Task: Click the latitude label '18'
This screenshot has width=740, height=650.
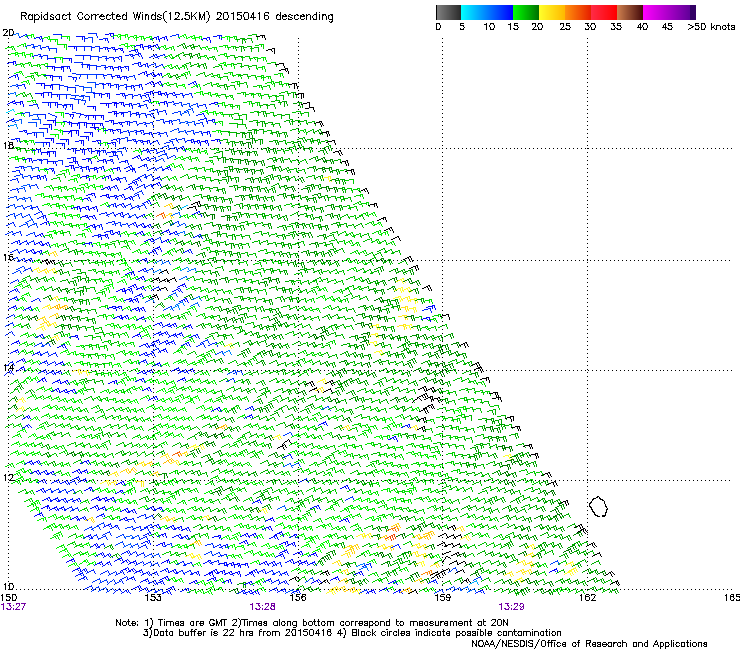Action: point(8,145)
